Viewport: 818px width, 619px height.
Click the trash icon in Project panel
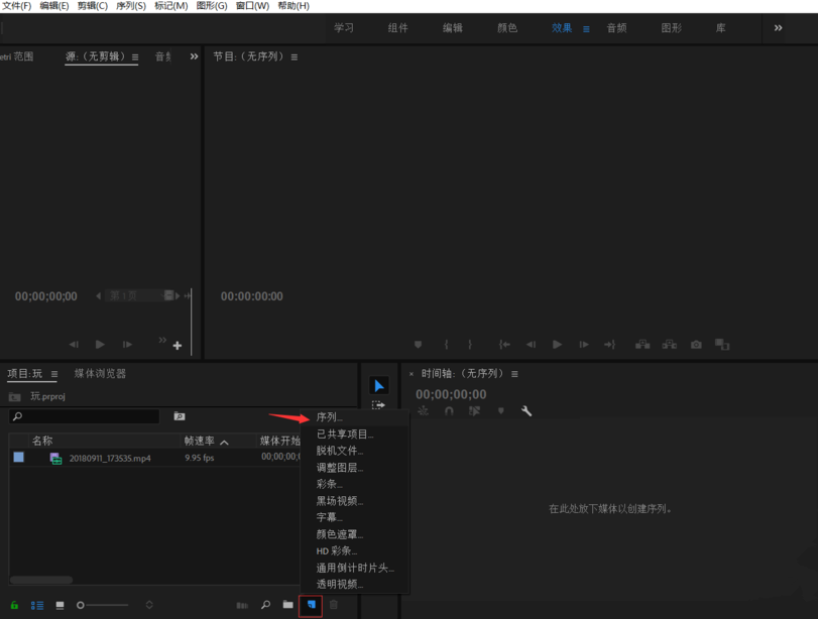[334, 604]
